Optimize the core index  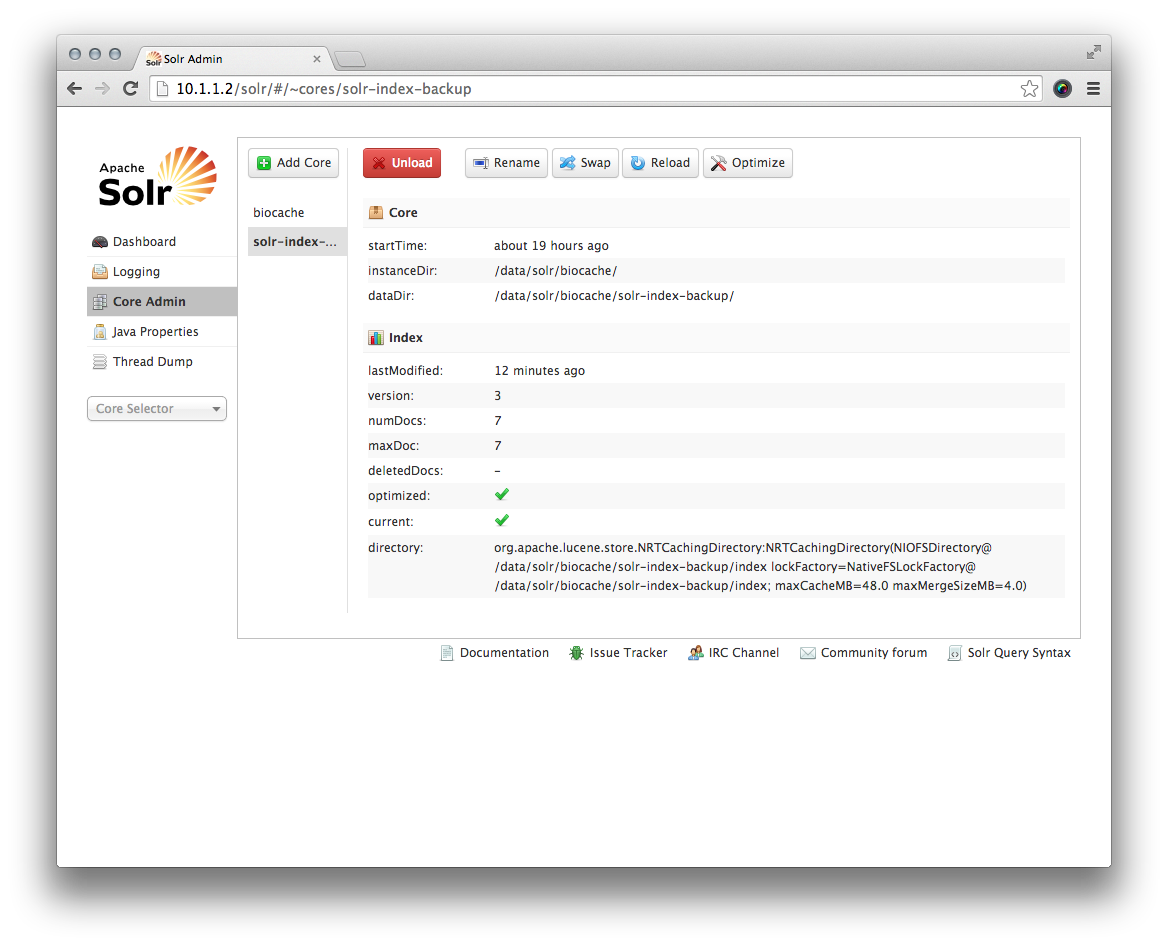748,163
